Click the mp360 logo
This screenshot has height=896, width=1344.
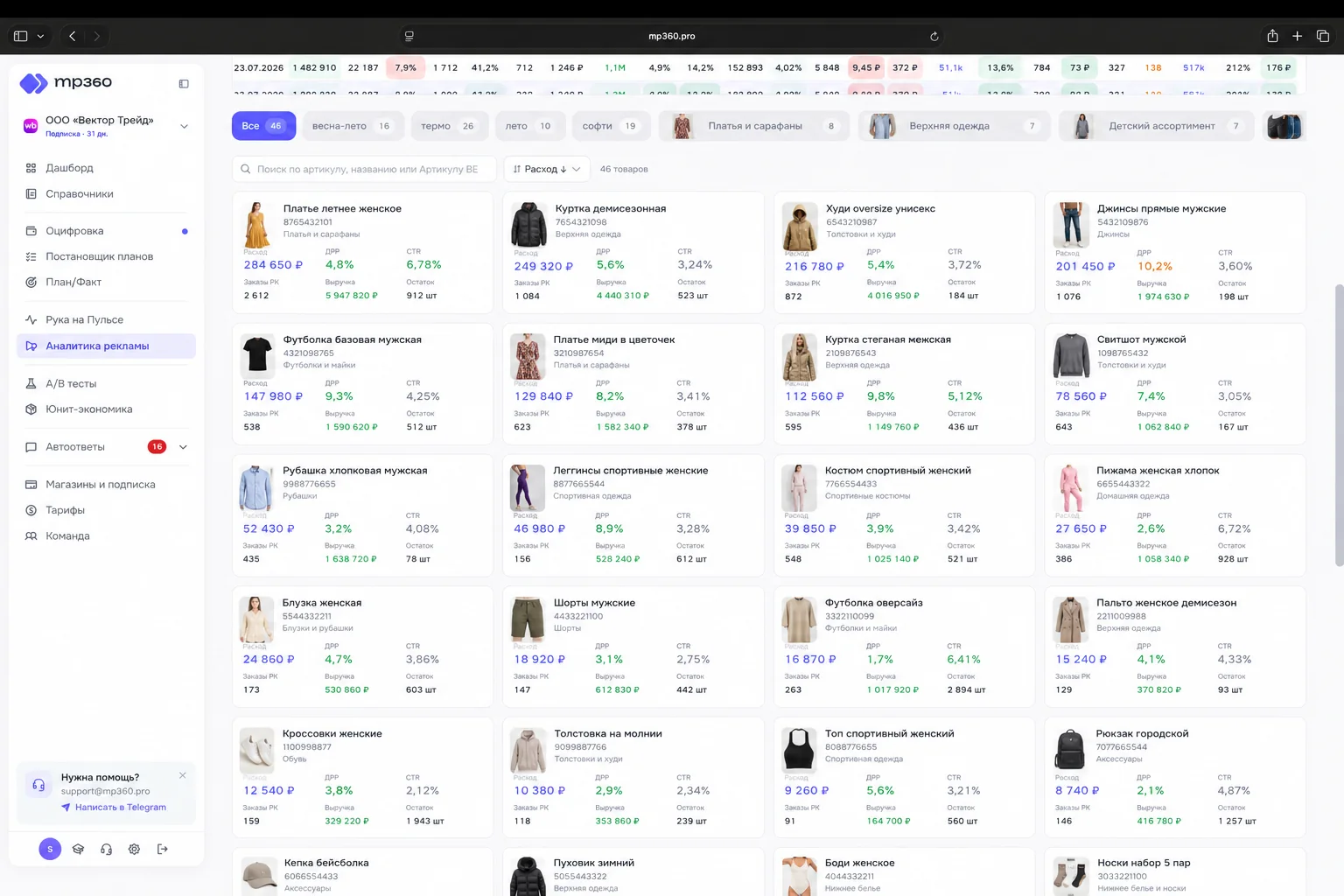click(66, 82)
